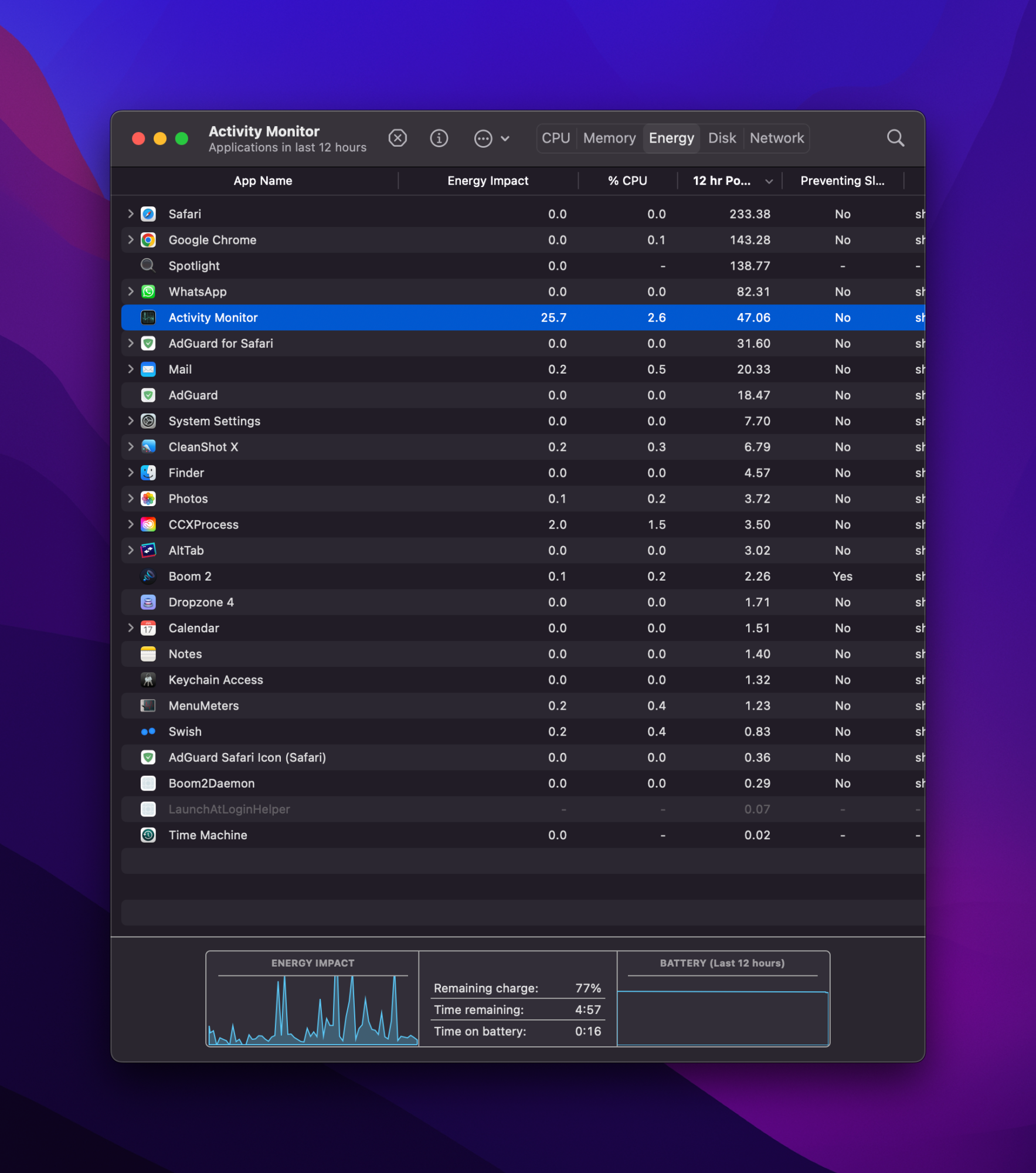Screen dimensions: 1036x1173
Task: Click the CleanShot X app icon
Action: [x=148, y=447]
